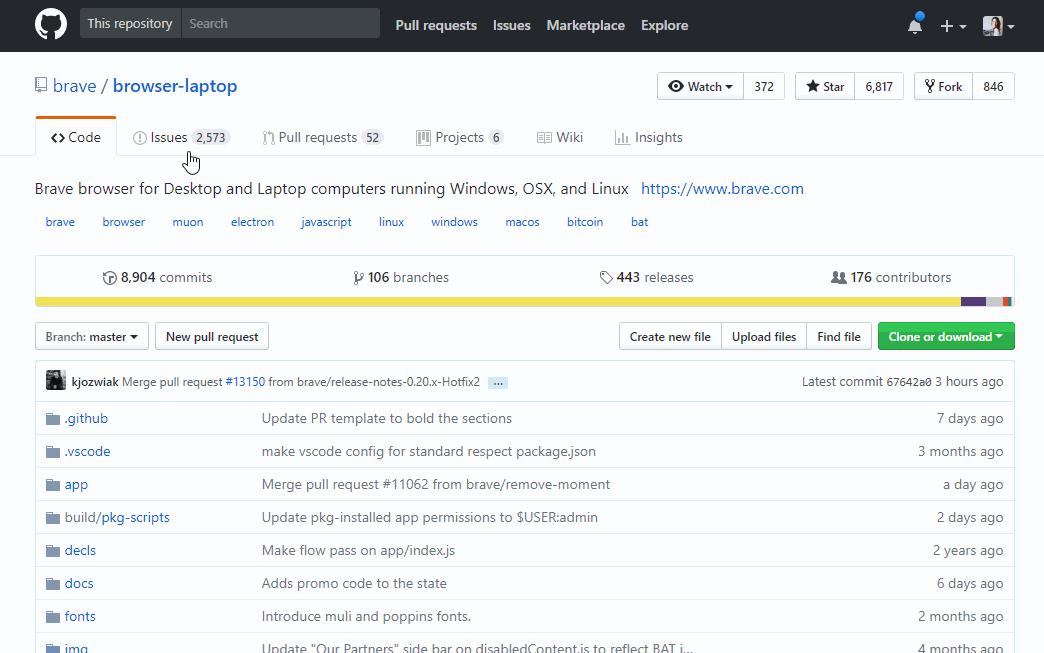Viewport: 1044px width, 653px height.
Task: Select the macos topic tag
Action: [522, 222]
